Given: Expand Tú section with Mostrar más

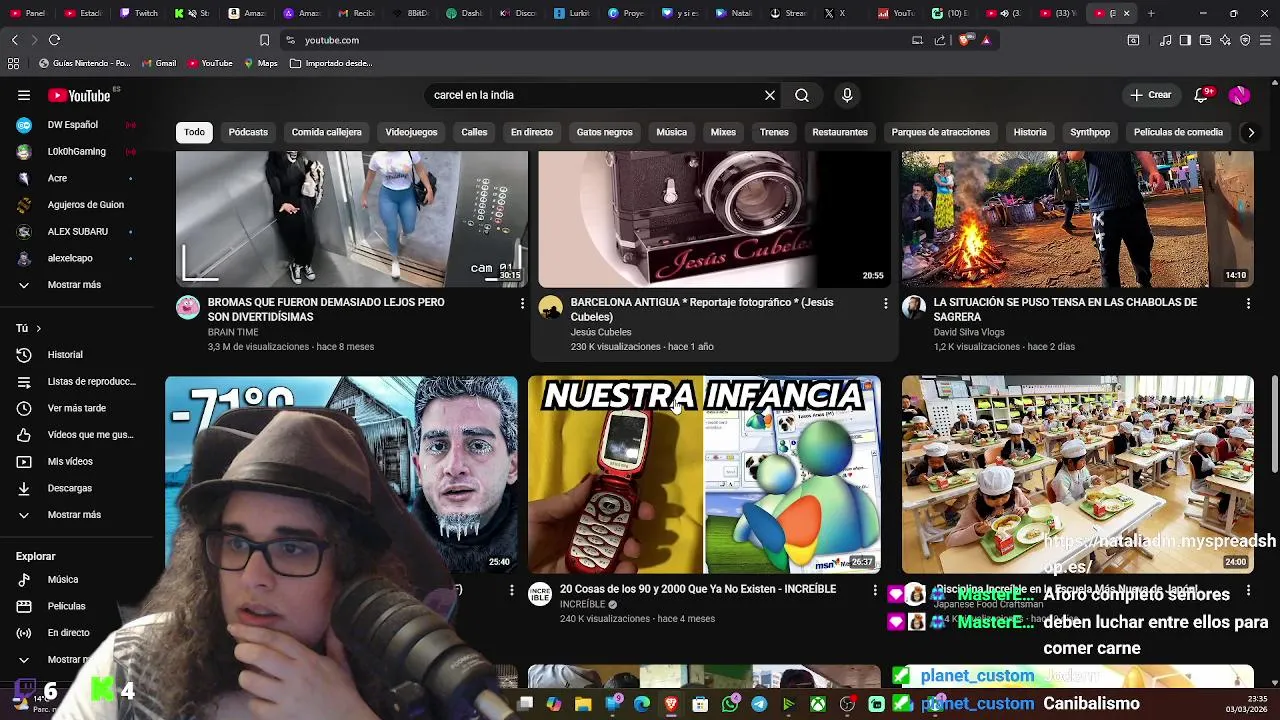Looking at the screenshot, I should pyautogui.click(x=73, y=515).
